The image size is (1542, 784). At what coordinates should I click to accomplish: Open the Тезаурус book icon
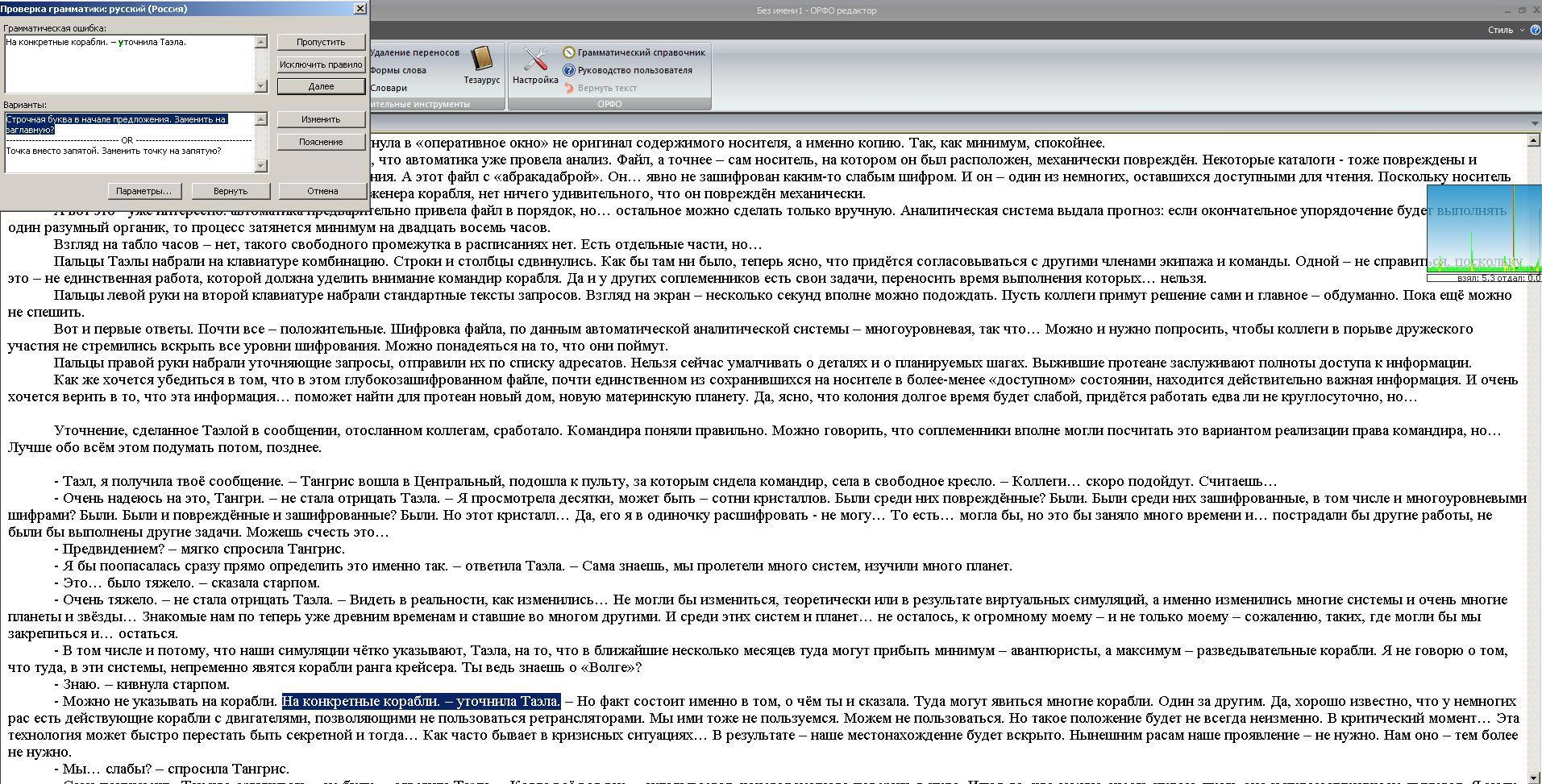pyautogui.click(x=481, y=60)
